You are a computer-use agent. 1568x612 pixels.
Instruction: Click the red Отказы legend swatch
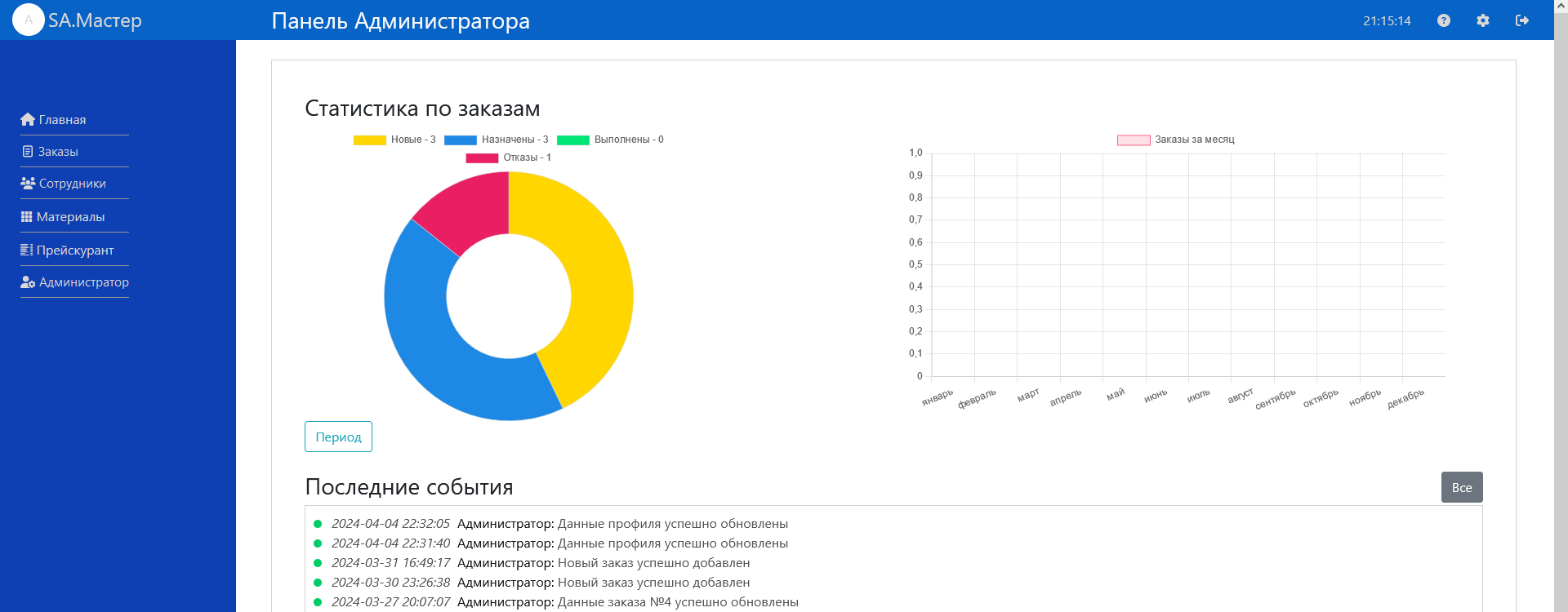tap(482, 157)
